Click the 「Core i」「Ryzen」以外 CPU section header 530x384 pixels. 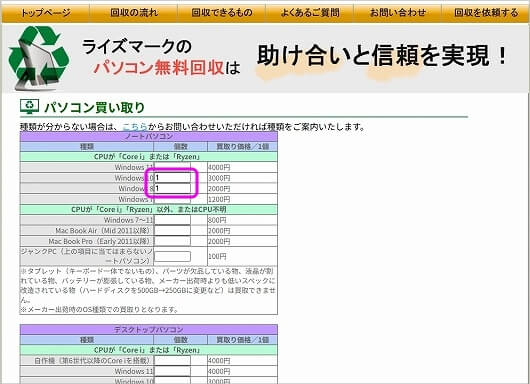click(x=149, y=210)
